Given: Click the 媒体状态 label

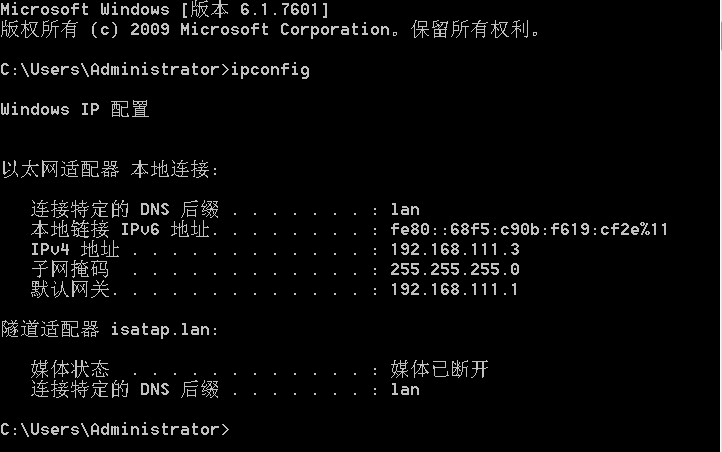Looking at the screenshot, I should pyautogui.click(x=70, y=369).
